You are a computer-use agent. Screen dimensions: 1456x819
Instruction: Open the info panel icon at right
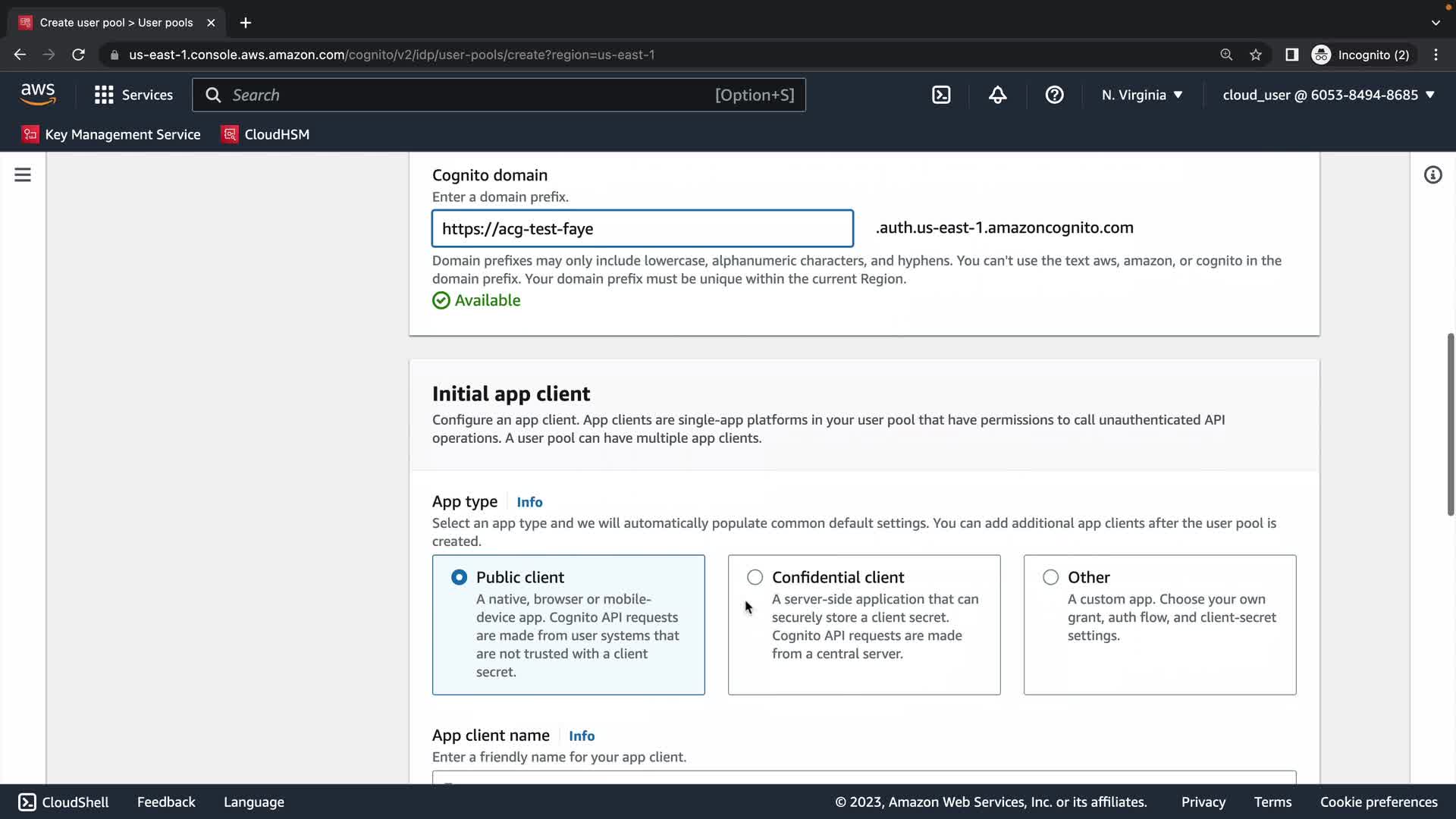(x=1432, y=175)
